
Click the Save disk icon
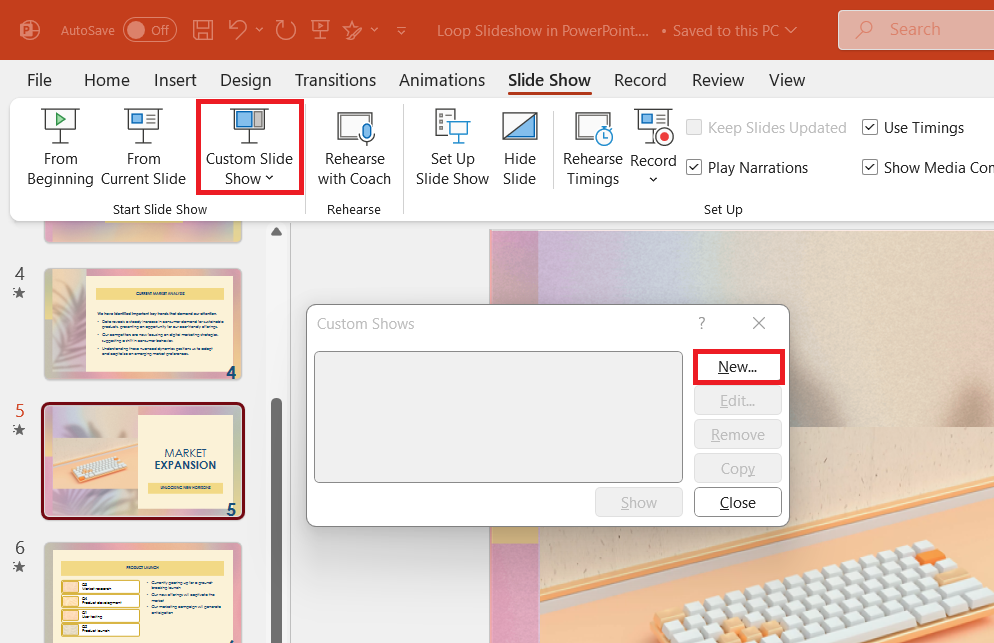pos(203,30)
